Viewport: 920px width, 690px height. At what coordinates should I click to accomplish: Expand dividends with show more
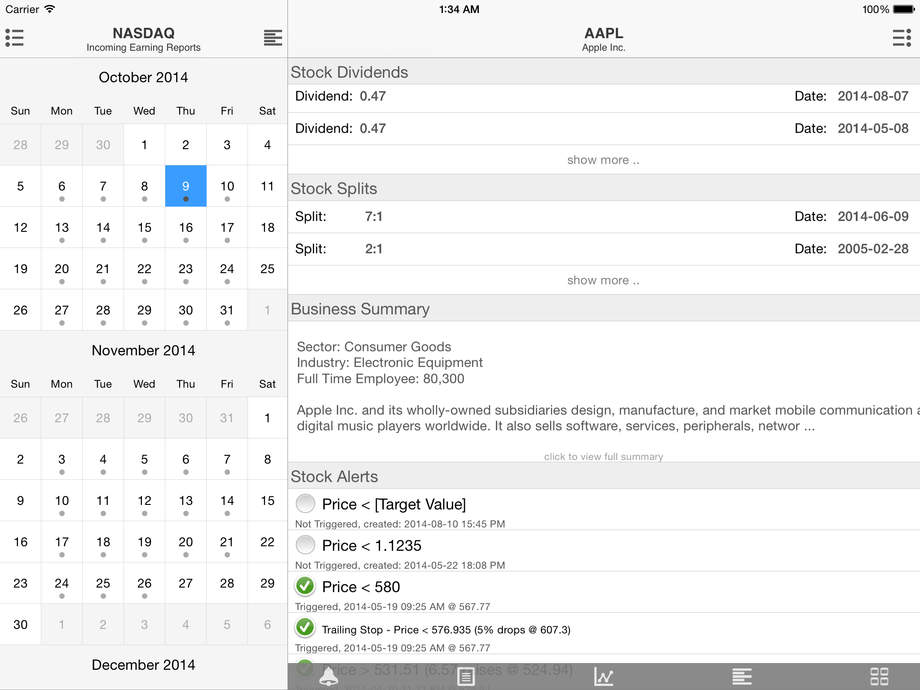[x=603, y=160]
